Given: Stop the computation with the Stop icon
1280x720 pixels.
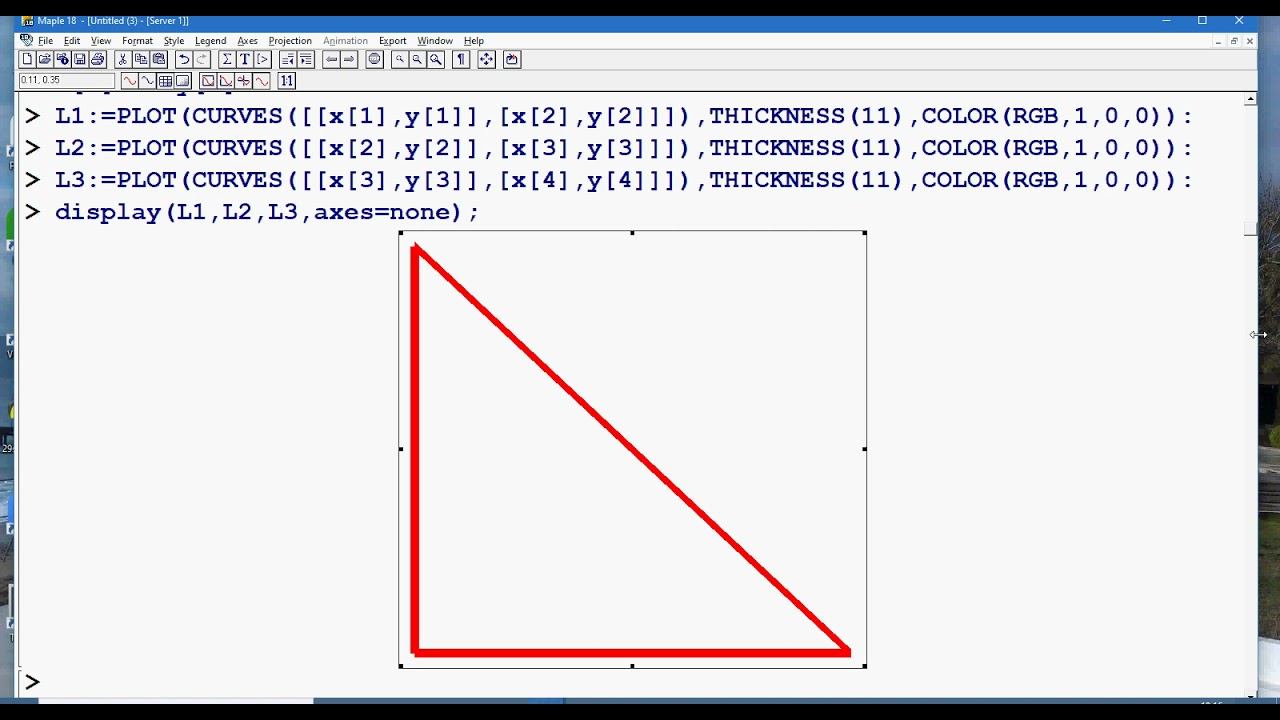Looking at the screenshot, I should (x=375, y=59).
